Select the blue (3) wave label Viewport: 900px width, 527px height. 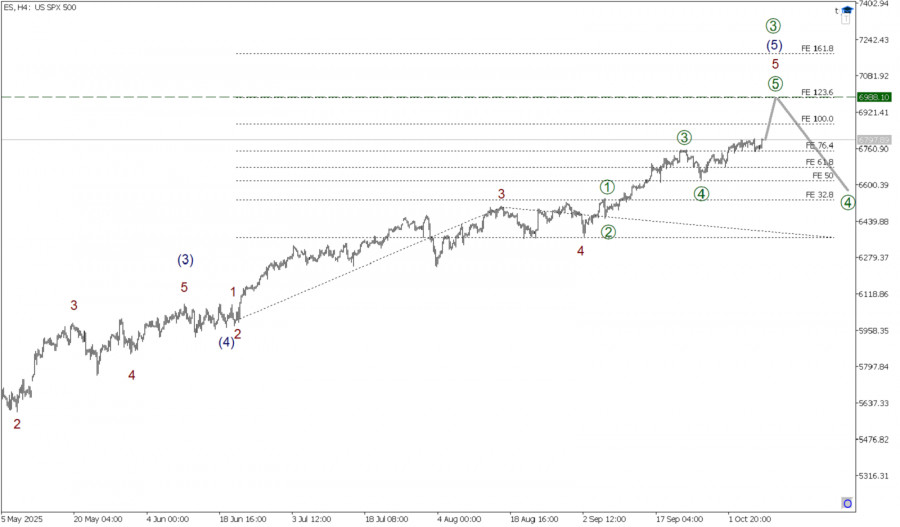click(186, 260)
